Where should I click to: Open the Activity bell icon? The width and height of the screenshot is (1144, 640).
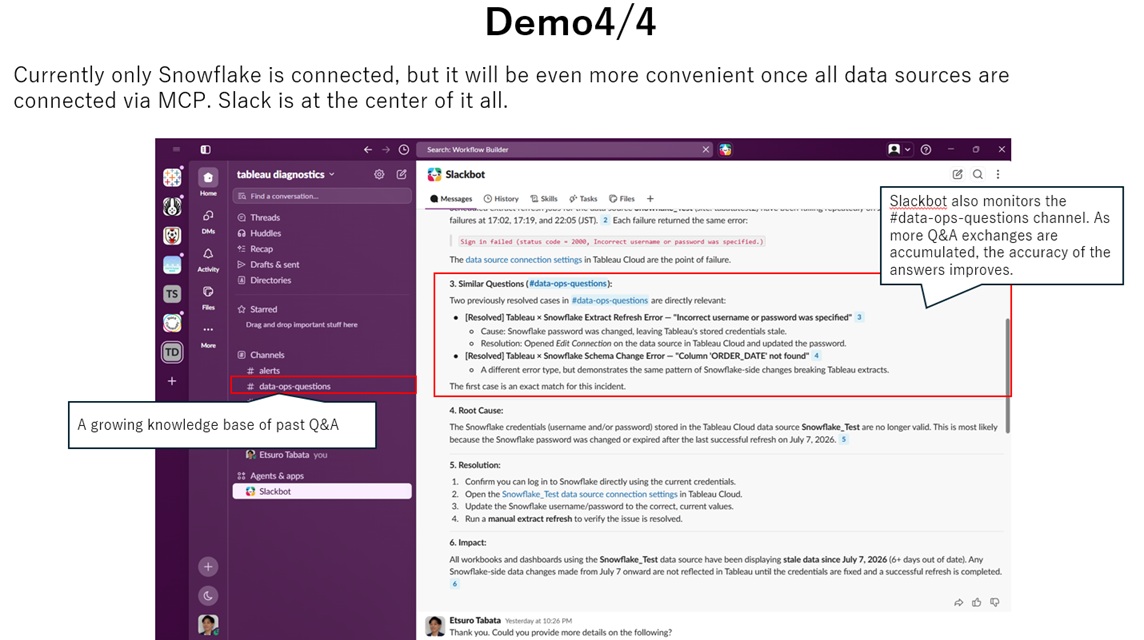point(208,254)
